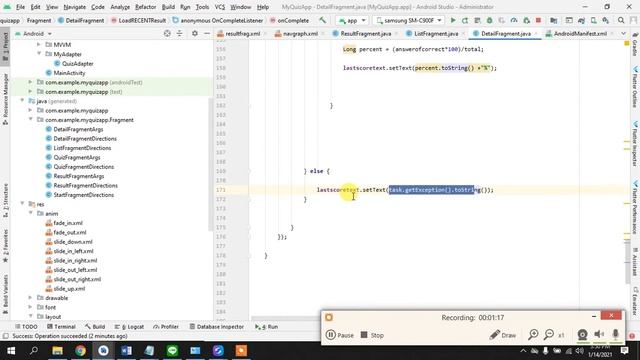Screen dimensions: 640x360
Task: Click the hammer Make Project icon
Action: coord(322,20)
